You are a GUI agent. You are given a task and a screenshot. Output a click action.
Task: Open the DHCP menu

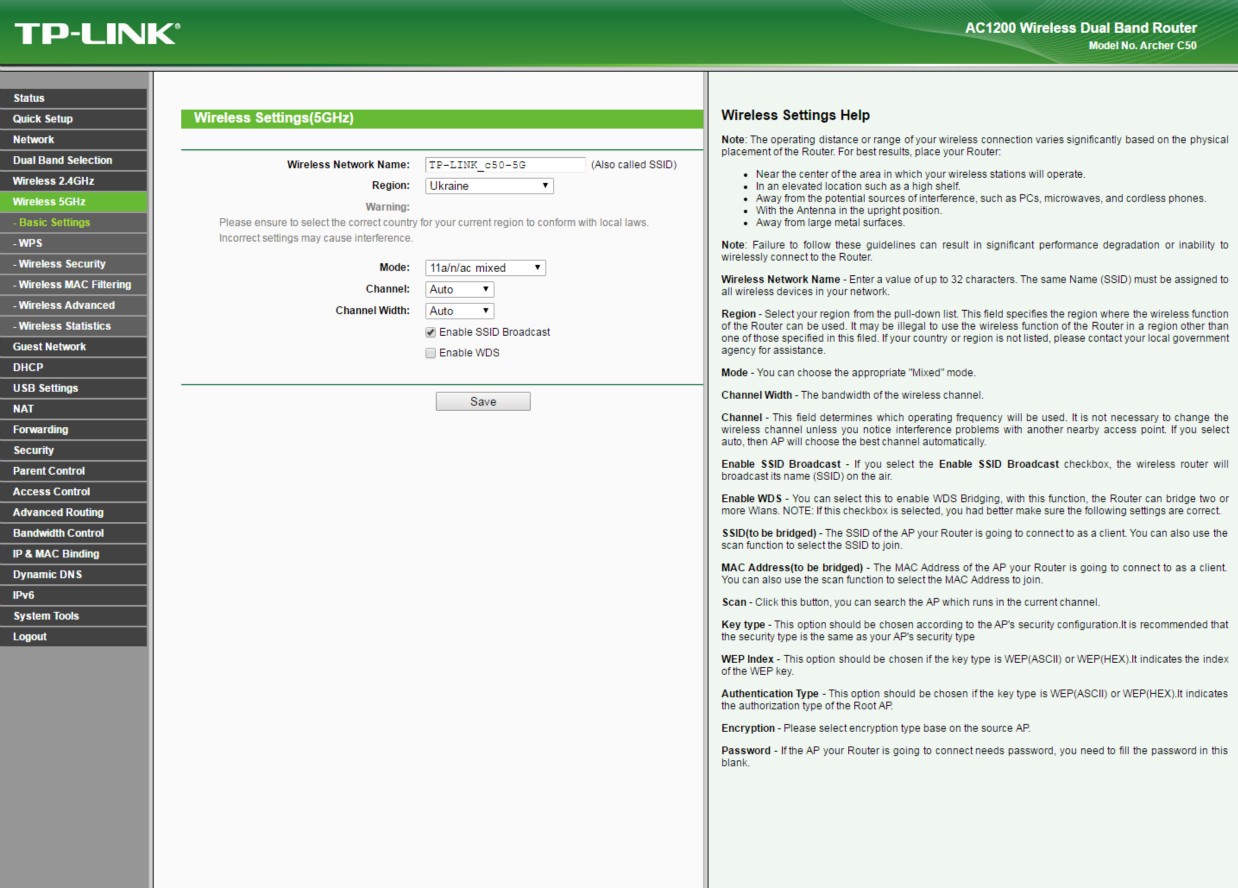(28, 367)
